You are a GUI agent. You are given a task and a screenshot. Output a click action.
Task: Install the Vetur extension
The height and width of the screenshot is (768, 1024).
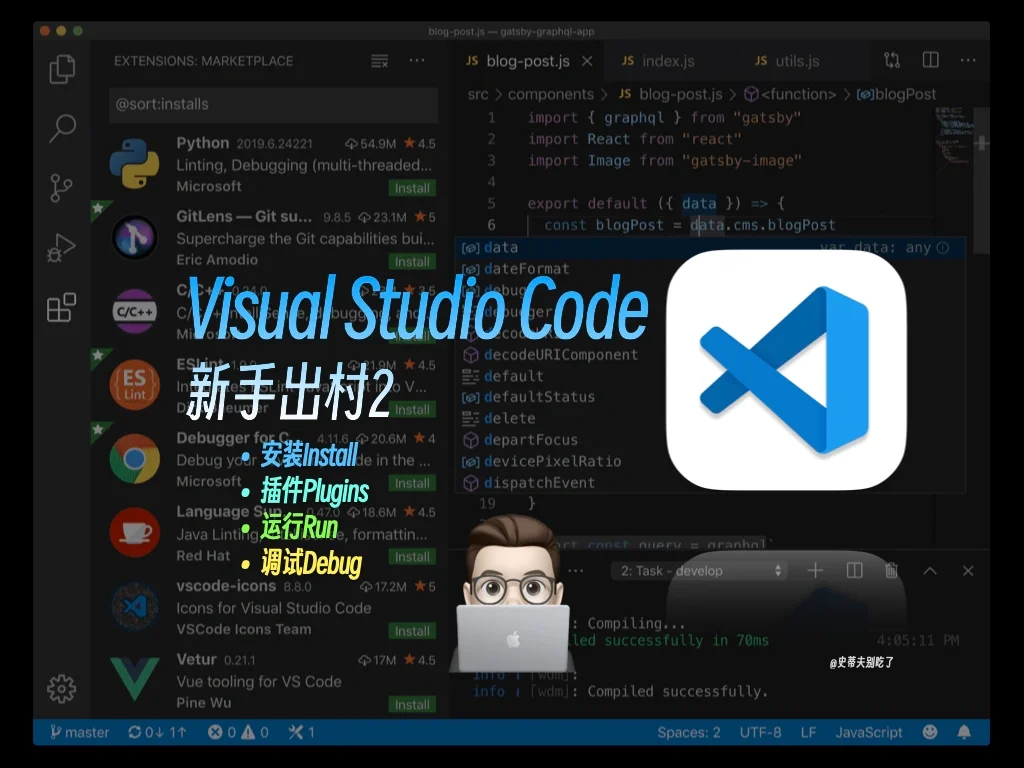[x=412, y=705]
